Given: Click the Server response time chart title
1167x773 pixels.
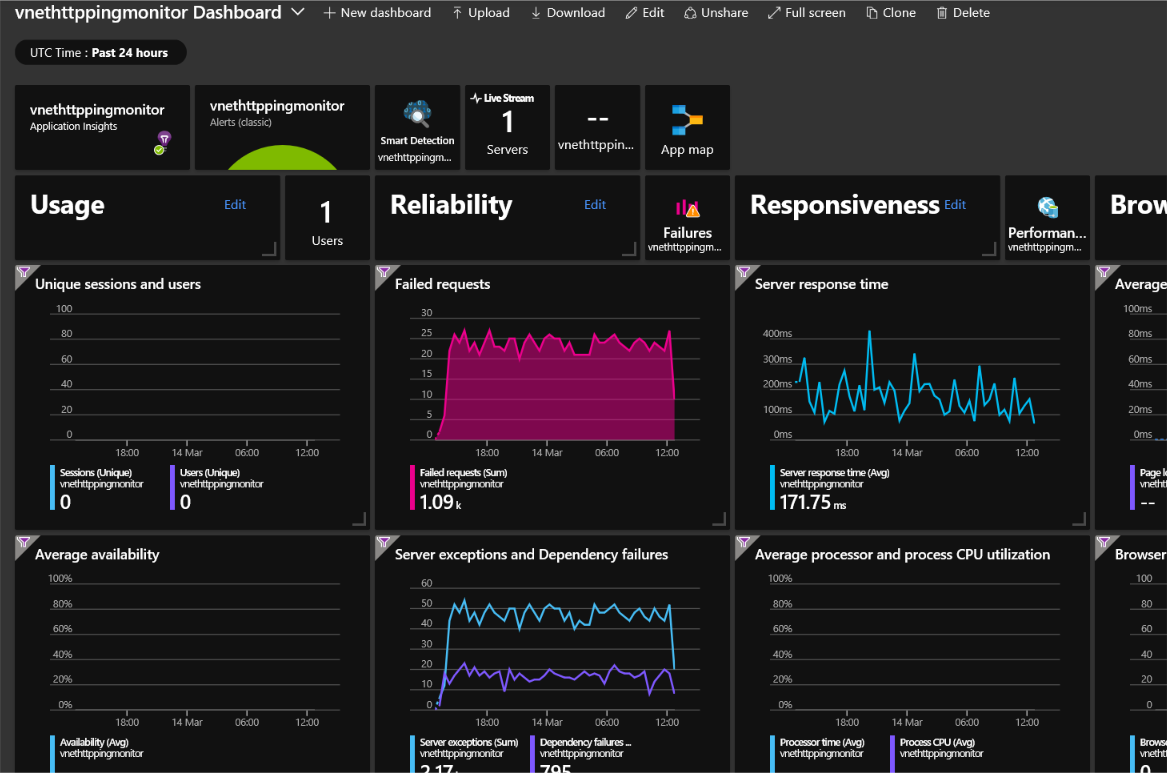Looking at the screenshot, I should click(x=822, y=284).
